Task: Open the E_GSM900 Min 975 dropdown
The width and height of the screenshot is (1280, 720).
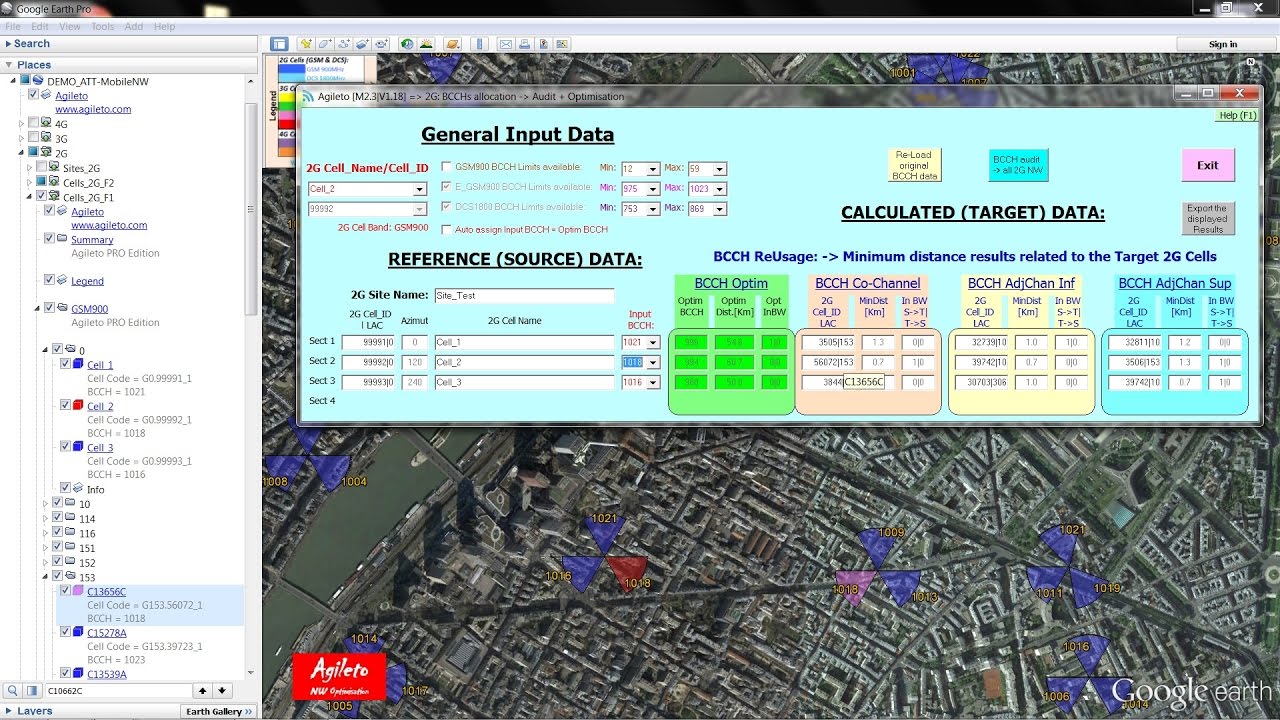Action: point(653,189)
